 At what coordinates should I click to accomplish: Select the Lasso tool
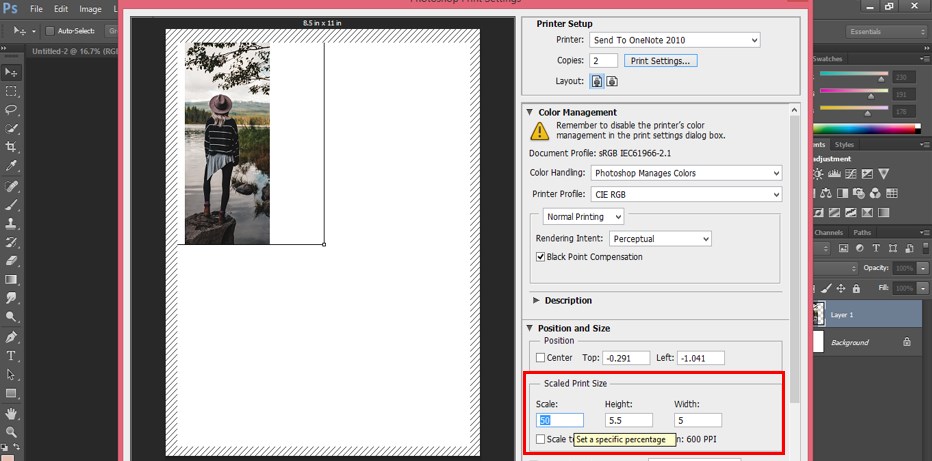click(11, 109)
